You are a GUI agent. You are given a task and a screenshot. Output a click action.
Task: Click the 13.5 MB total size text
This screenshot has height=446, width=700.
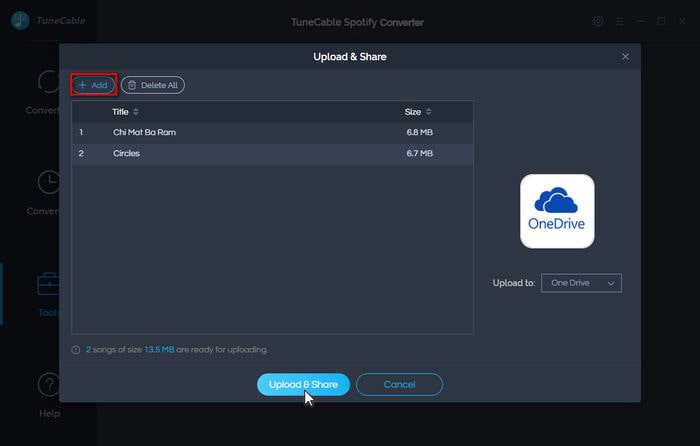(x=159, y=350)
